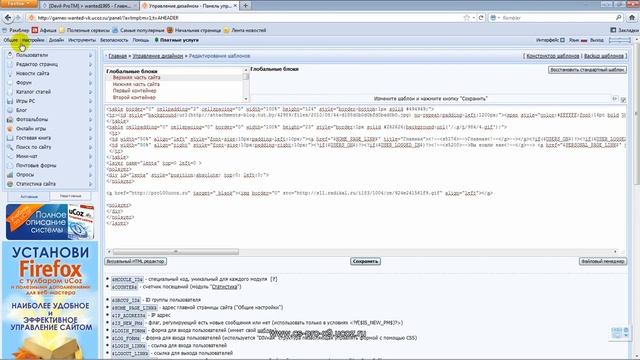This screenshot has height=360, width=640.
Task: Click the Каталог статей sidebar icon
Action: pyautogui.click(x=10, y=92)
